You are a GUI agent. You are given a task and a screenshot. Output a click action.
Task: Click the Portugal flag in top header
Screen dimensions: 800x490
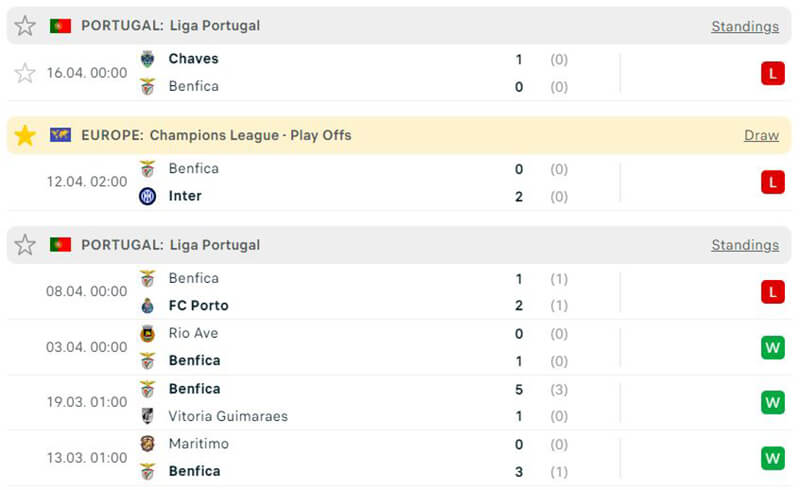coord(60,26)
